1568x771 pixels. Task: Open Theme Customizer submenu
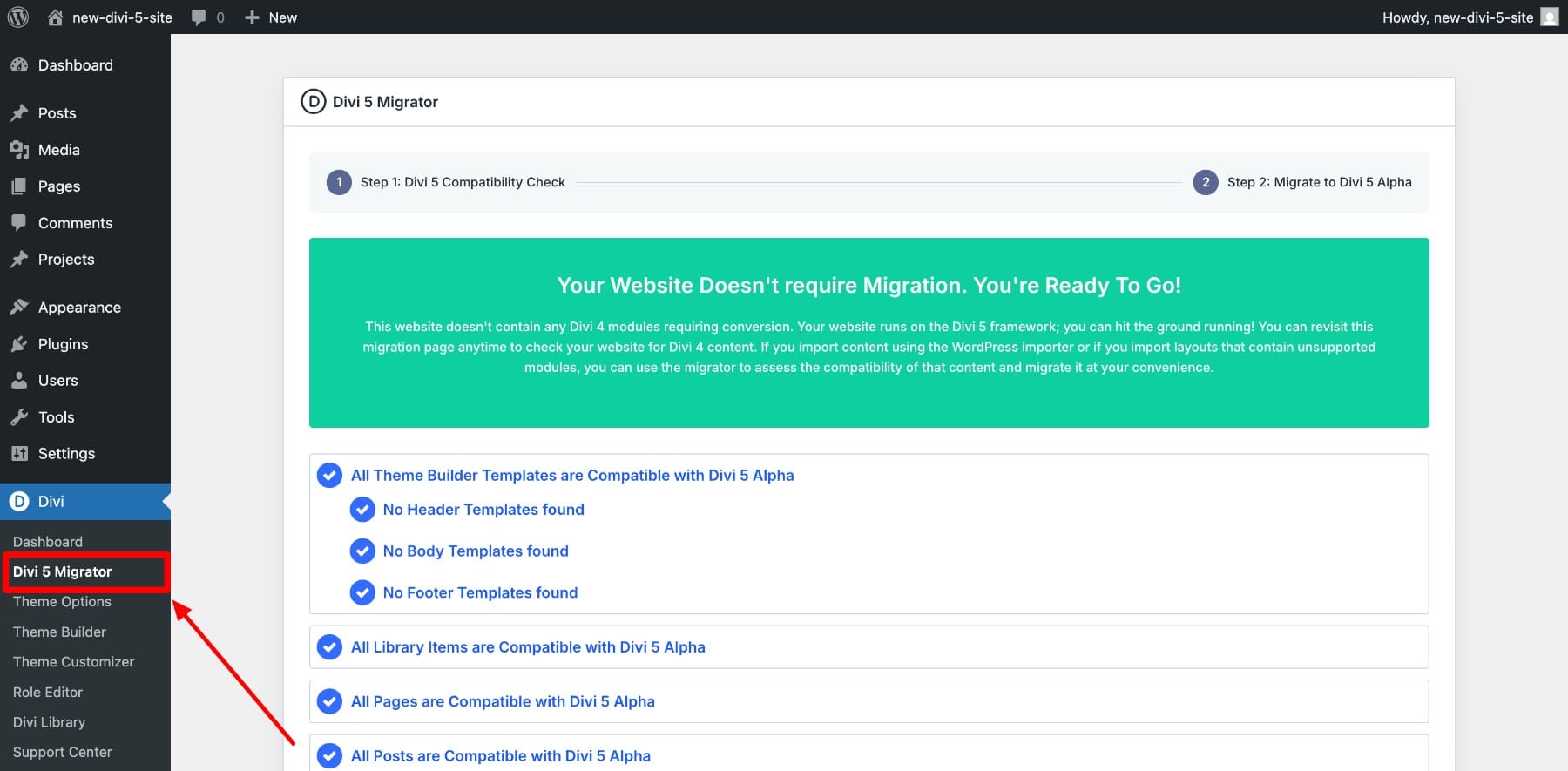(73, 662)
